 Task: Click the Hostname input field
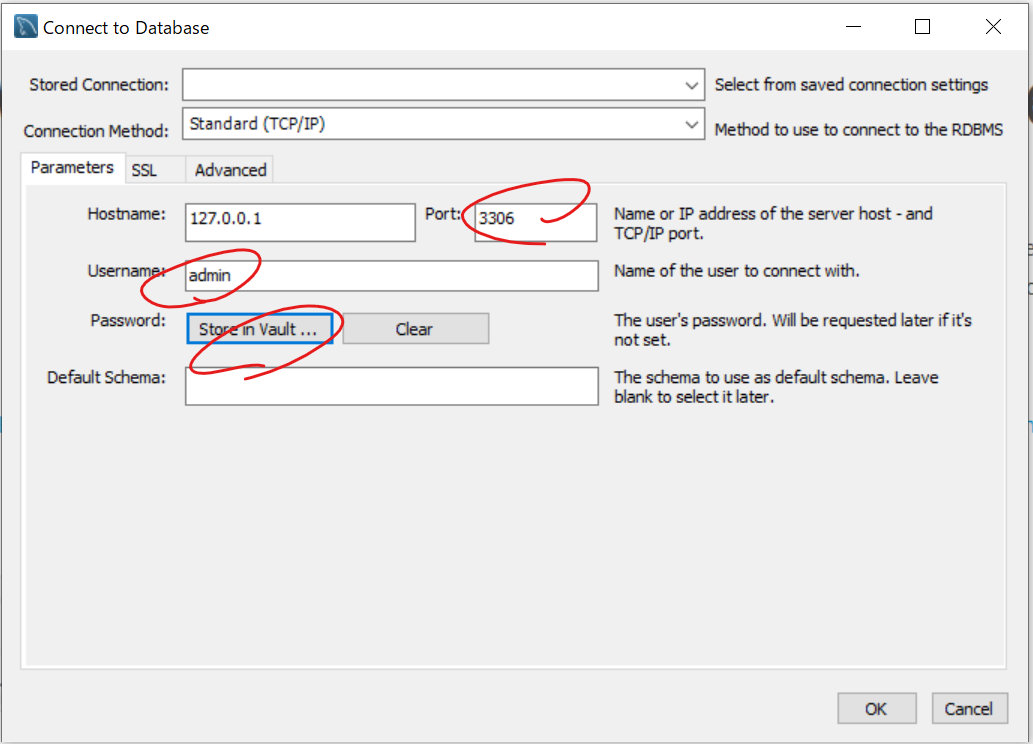point(300,222)
